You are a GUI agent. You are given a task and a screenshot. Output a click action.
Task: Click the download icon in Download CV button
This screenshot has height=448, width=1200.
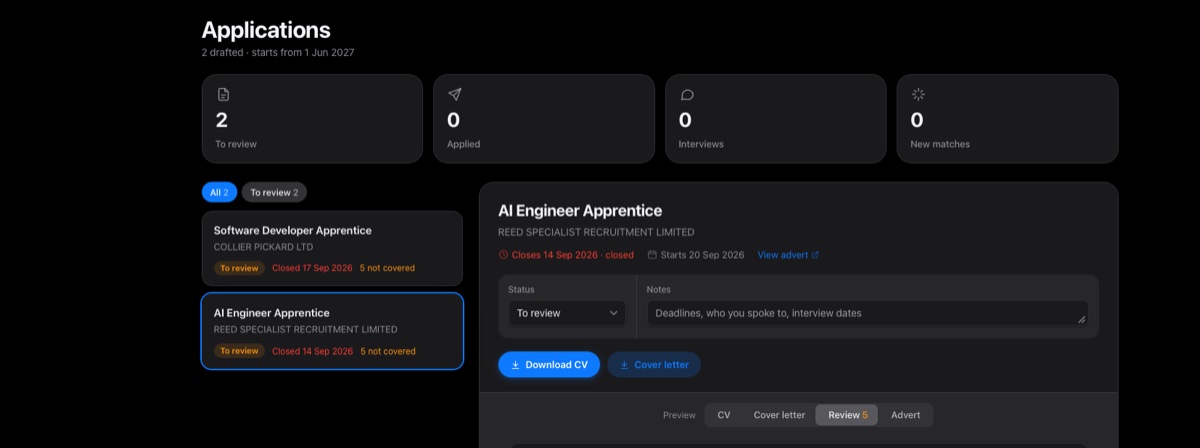(x=516, y=365)
